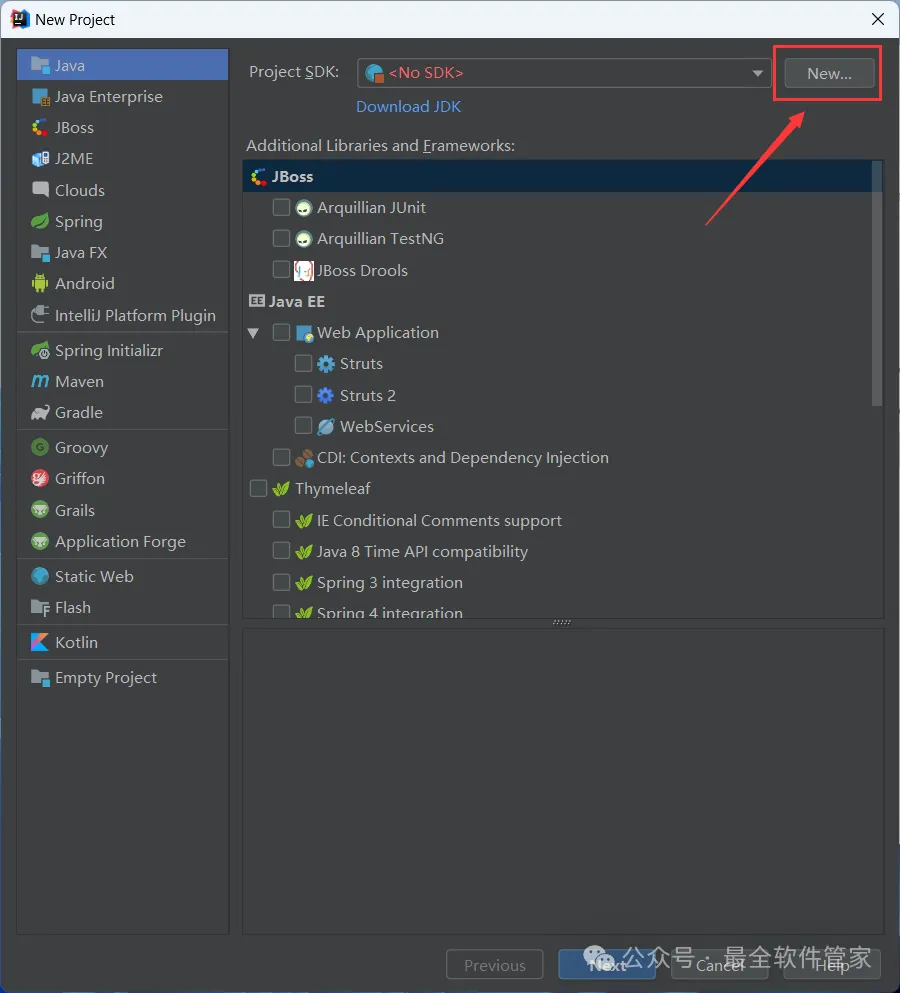900x993 pixels.
Task: Select the JBoss header row in frameworks
Action: 557,177
